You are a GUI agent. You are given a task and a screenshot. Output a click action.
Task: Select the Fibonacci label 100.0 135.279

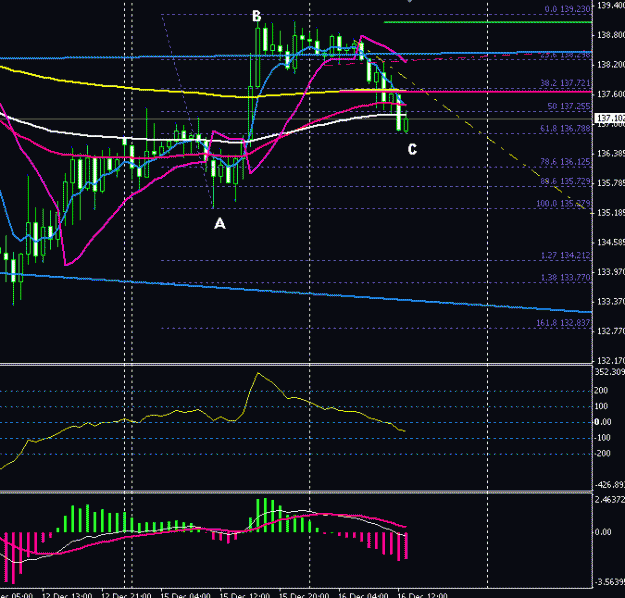pyautogui.click(x=563, y=204)
